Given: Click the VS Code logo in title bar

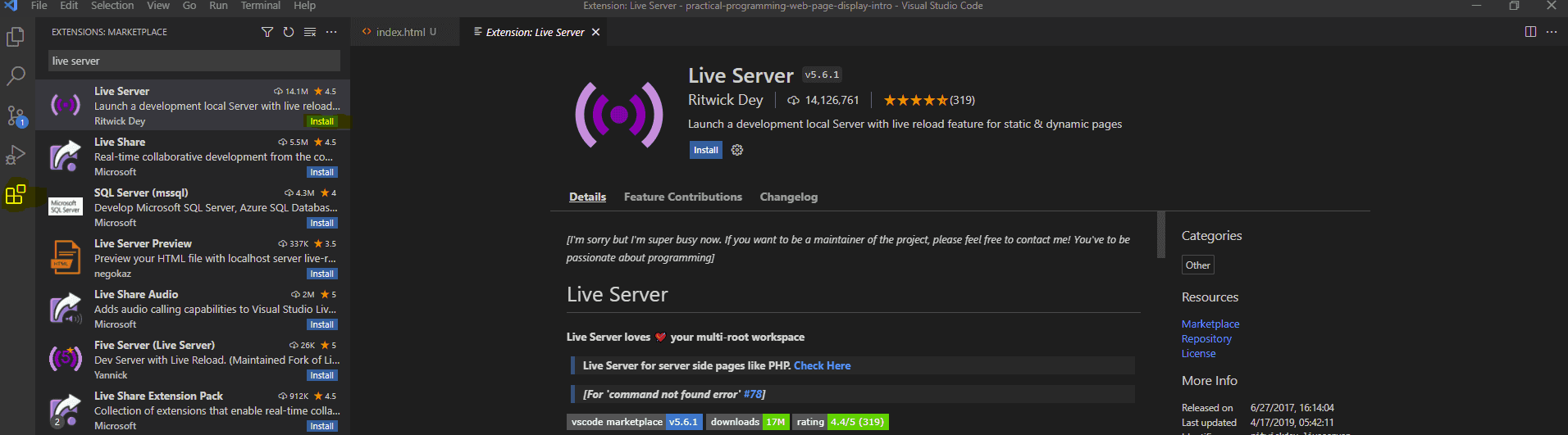Looking at the screenshot, I should click(11, 6).
